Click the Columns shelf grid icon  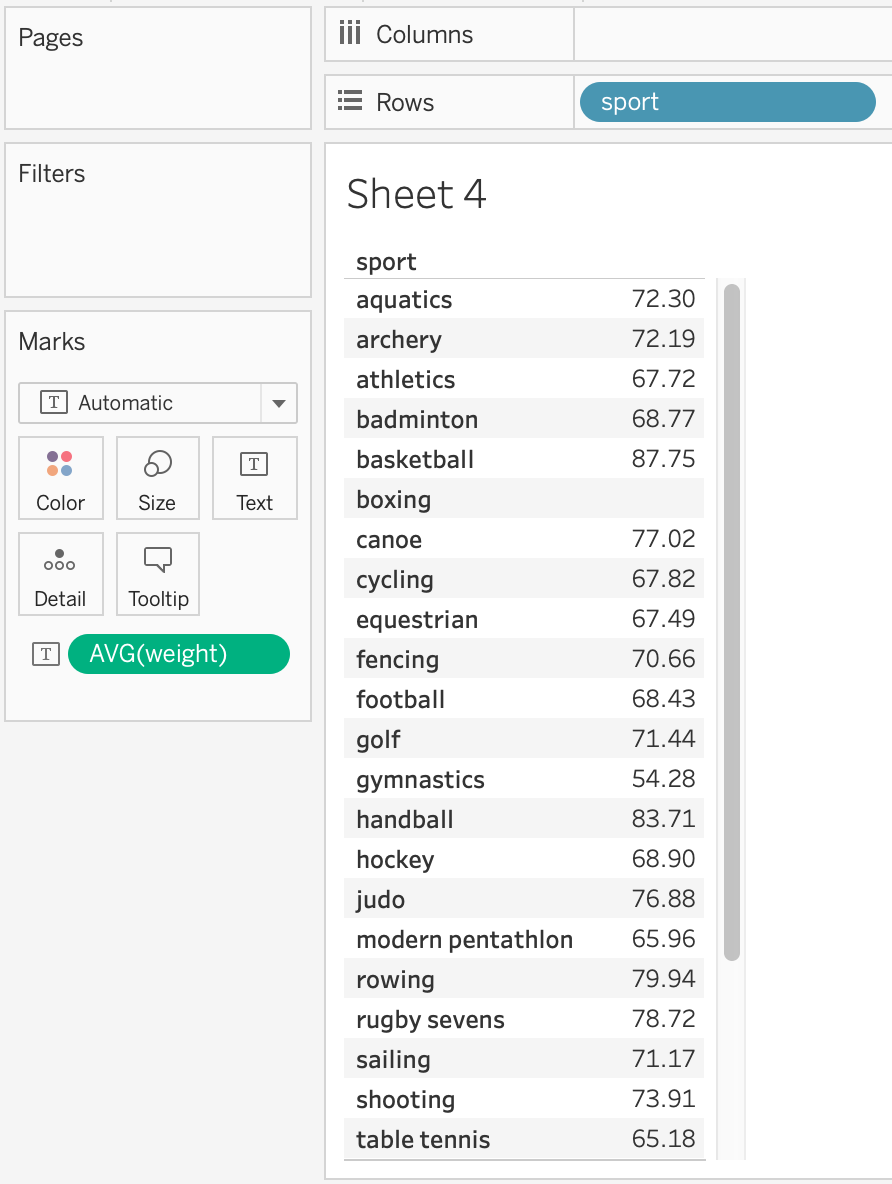pyautogui.click(x=349, y=34)
